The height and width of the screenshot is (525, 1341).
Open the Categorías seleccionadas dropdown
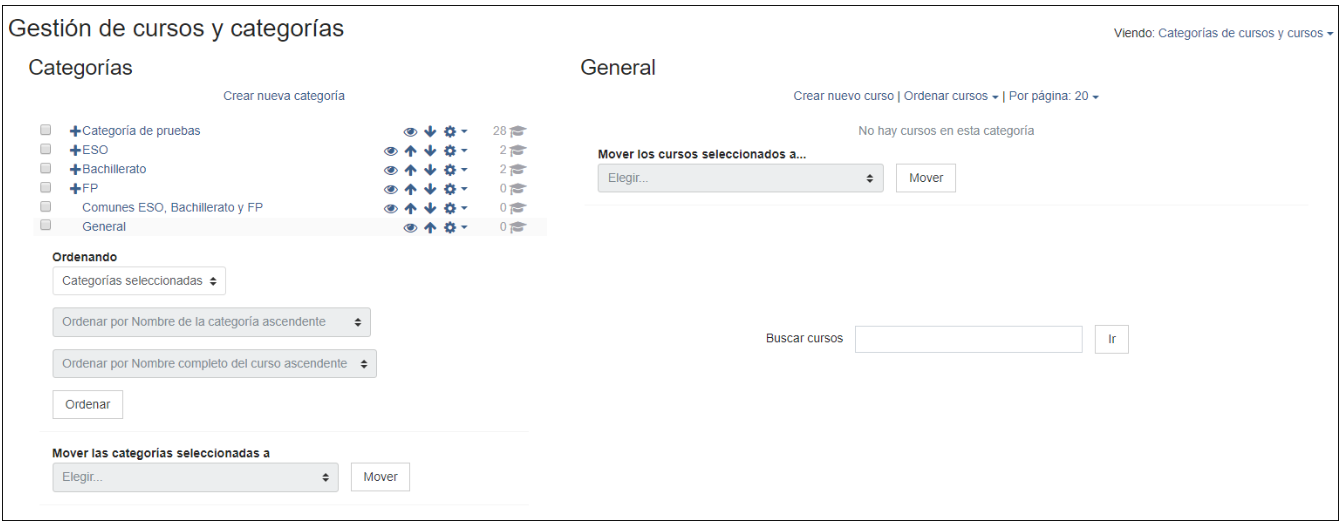[x=139, y=281]
